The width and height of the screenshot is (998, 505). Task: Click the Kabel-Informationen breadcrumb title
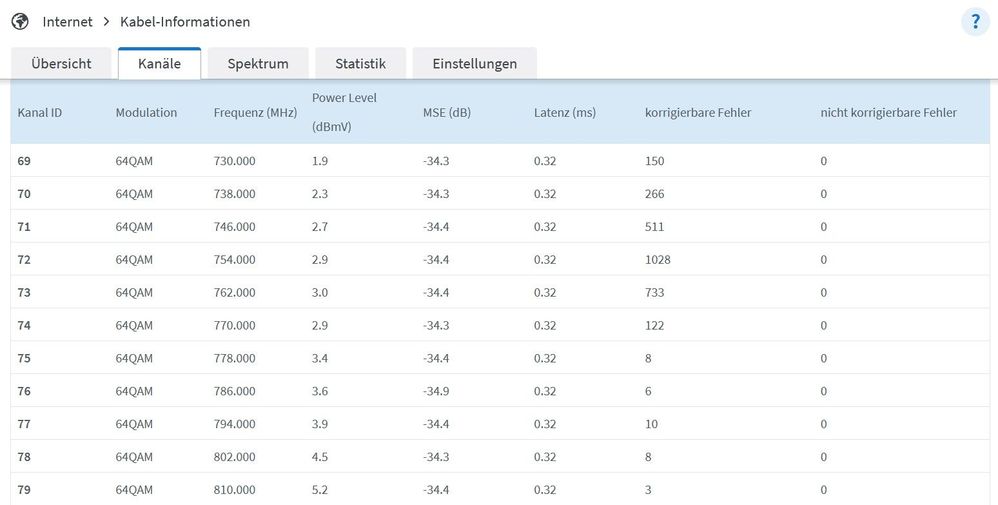point(185,22)
